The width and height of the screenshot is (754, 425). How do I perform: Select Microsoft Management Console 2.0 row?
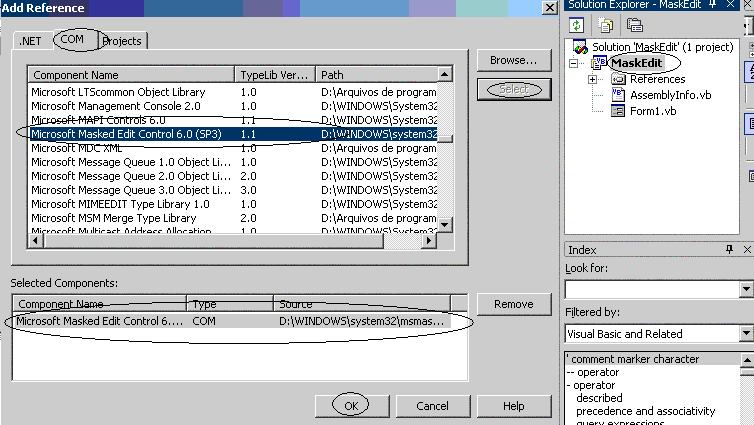click(x=233, y=106)
